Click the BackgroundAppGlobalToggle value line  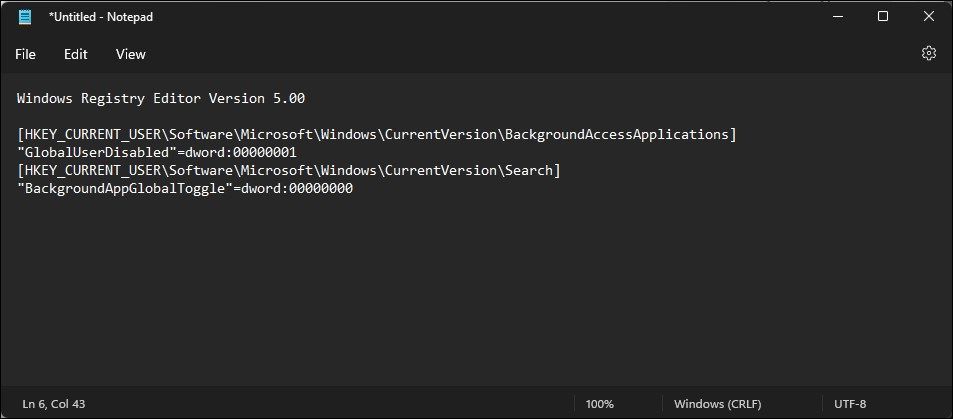point(185,188)
